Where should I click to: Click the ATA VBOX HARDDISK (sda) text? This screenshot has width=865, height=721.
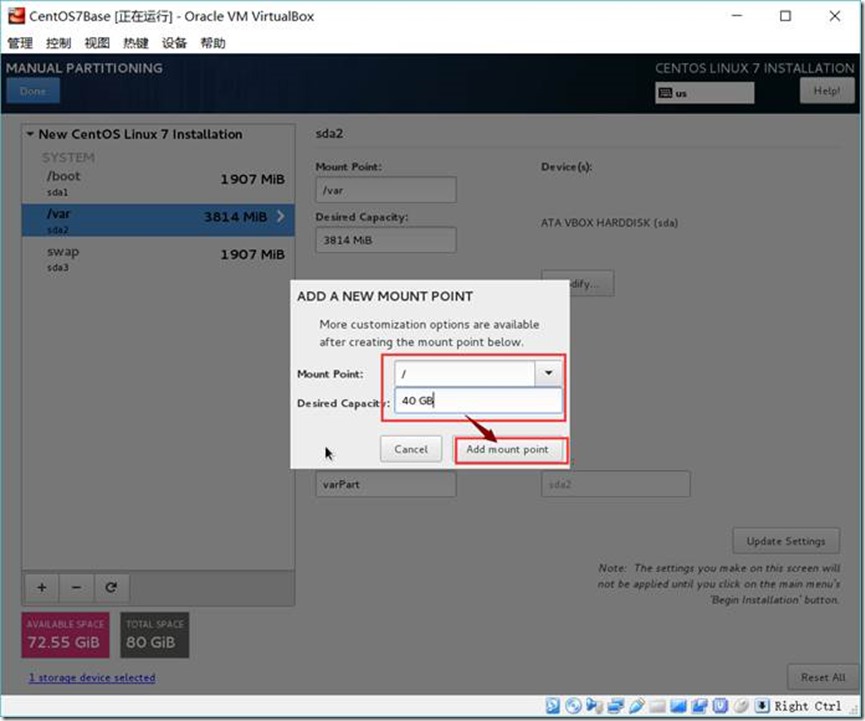pos(609,223)
